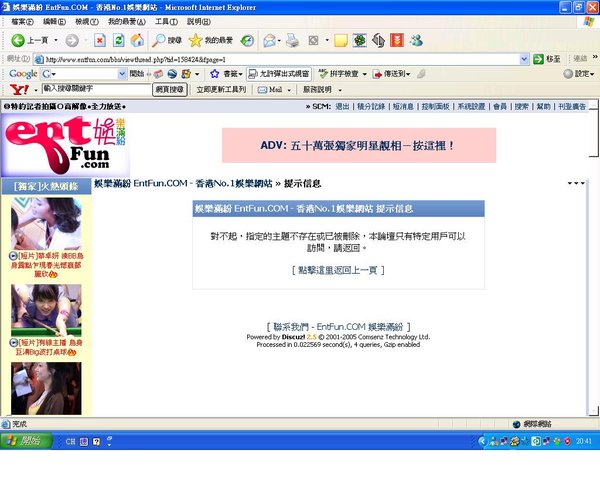The height and width of the screenshot is (484, 600).
Task: Print the page with printer icon
Action: (292, 40)
